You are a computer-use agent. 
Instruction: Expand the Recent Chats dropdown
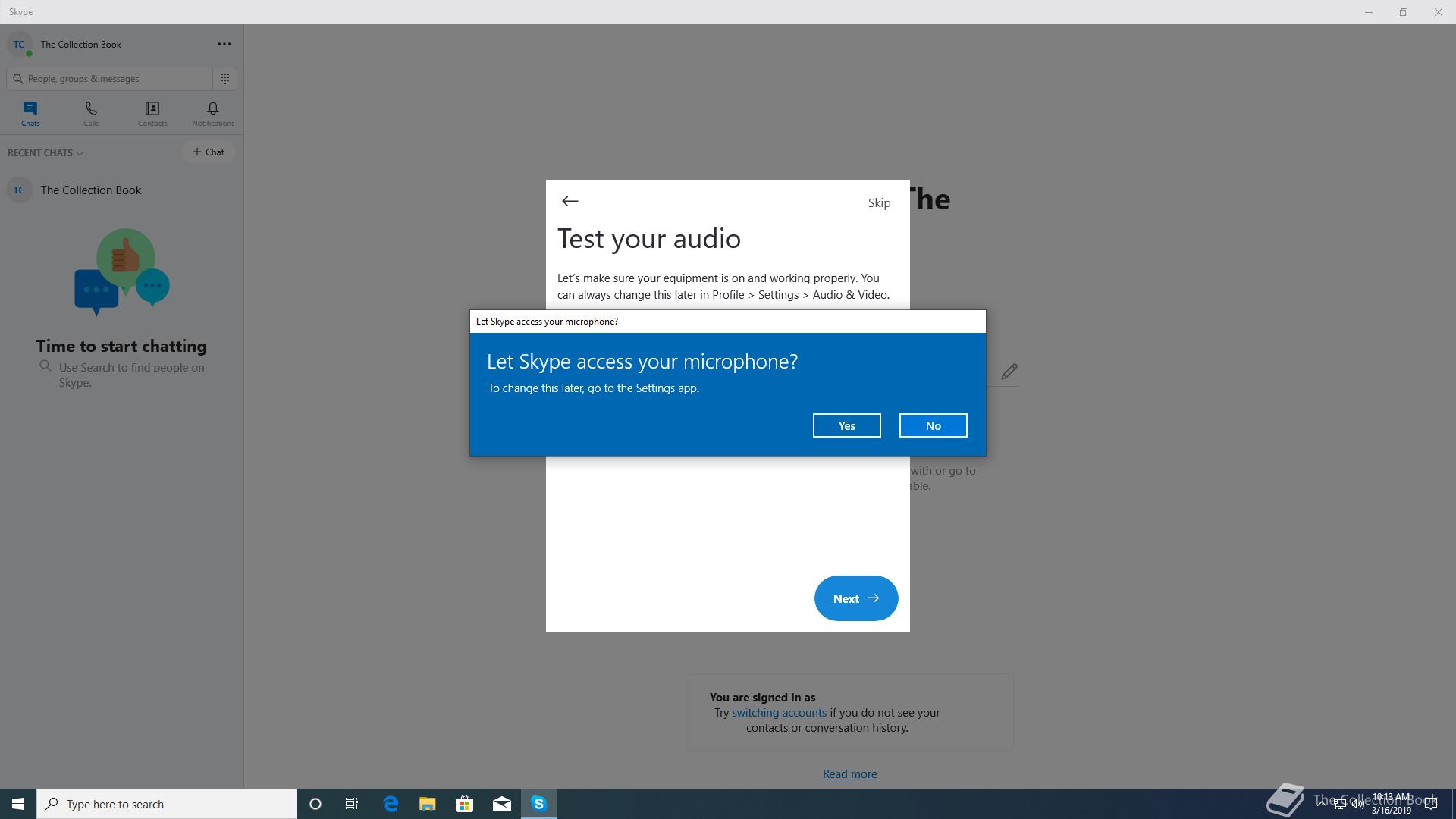click(x=45, y=152)
